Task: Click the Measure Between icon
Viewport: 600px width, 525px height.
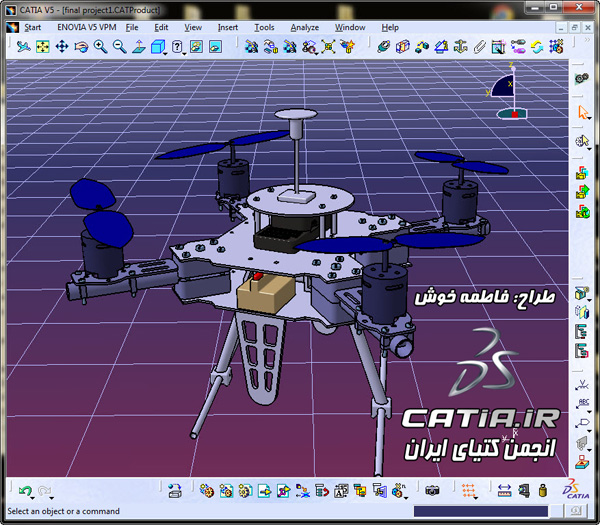Action: click(x=504, y=490)
